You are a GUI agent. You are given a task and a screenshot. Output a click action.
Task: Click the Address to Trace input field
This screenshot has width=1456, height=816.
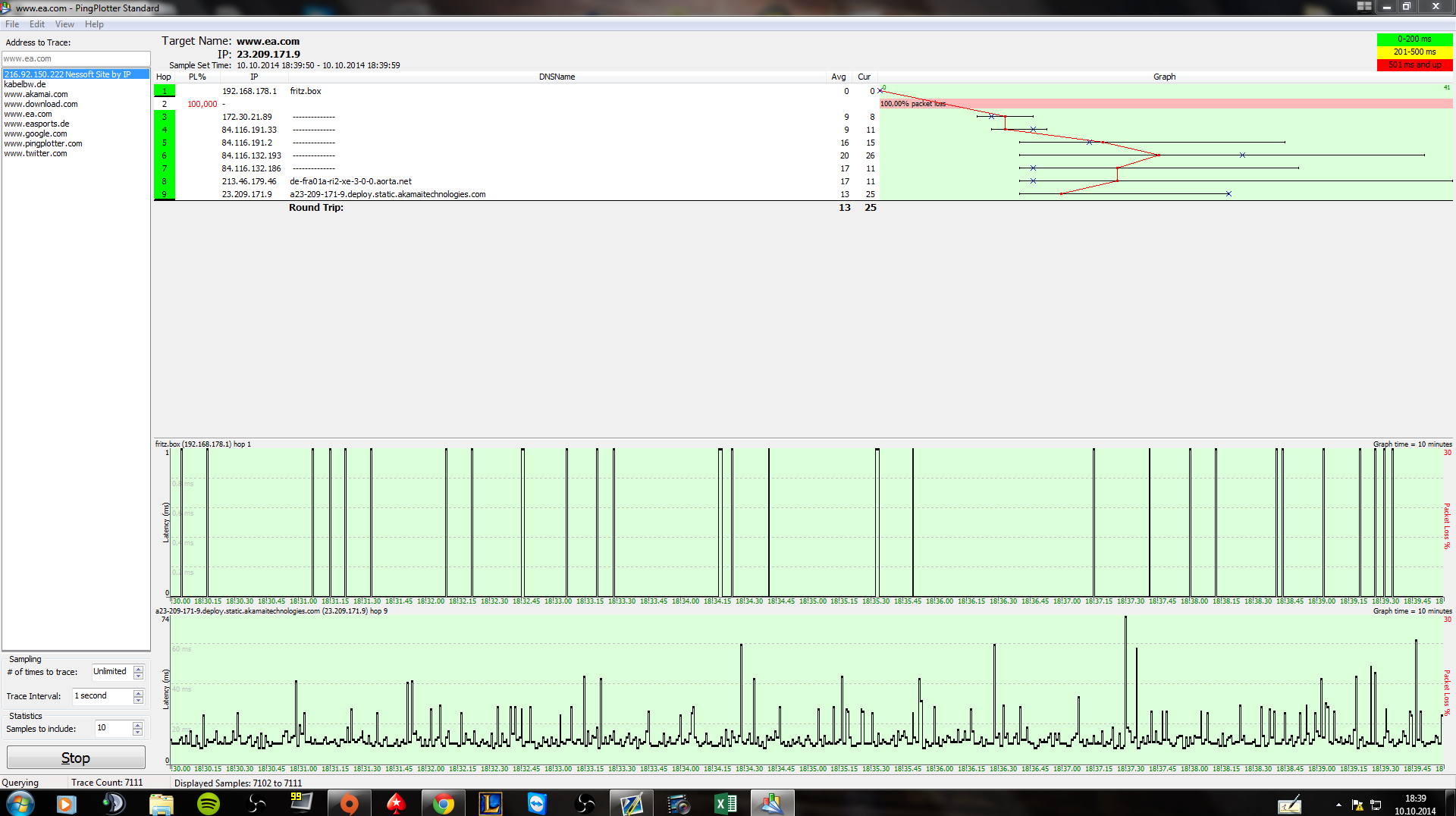click(76, 58)
